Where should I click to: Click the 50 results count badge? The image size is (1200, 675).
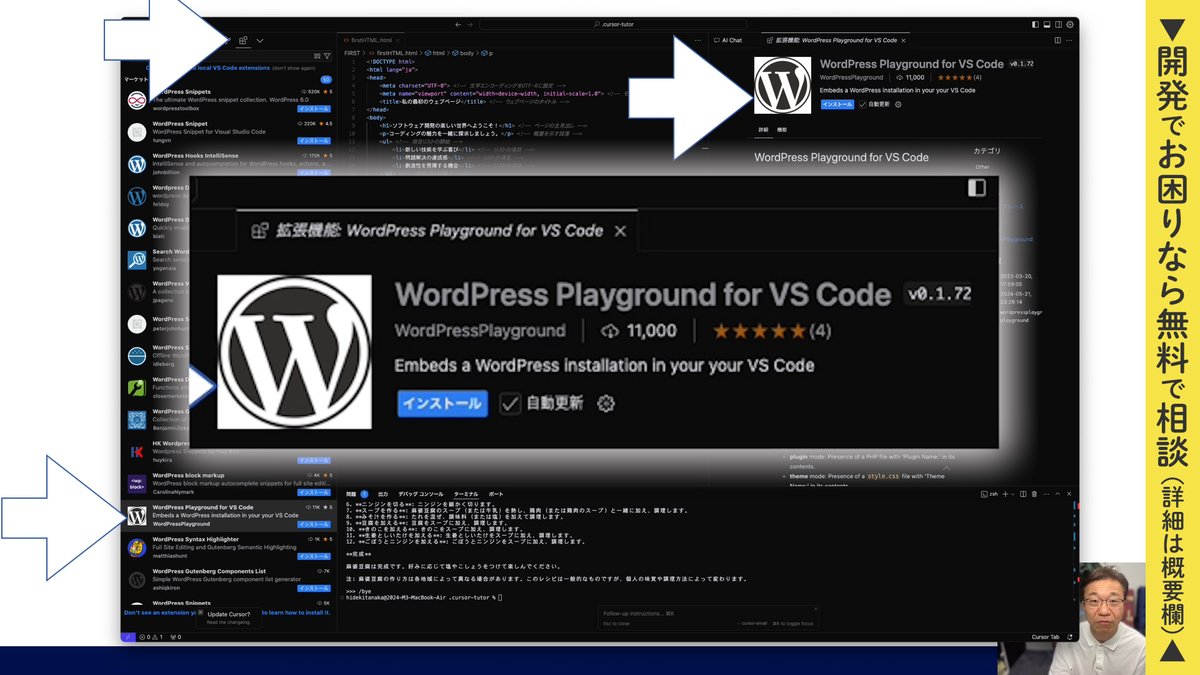point(326,79)
